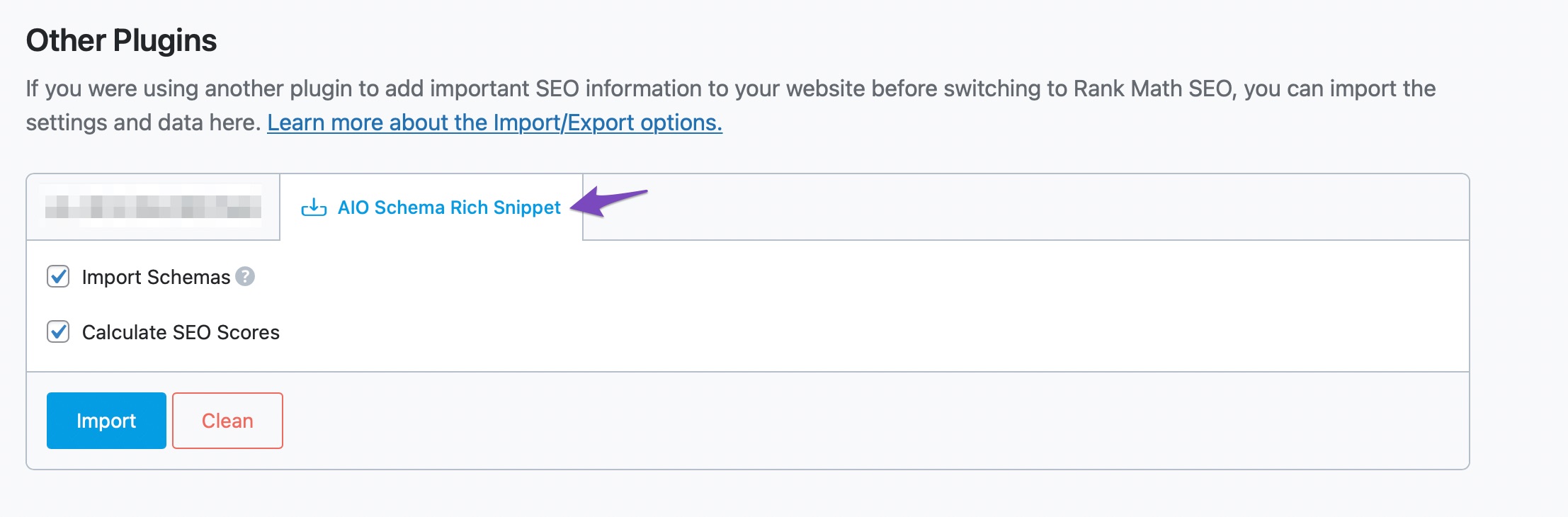1568x517 pixels.
Task: Click the Calculate SEO Scores label text
Action: coord(181,332)
